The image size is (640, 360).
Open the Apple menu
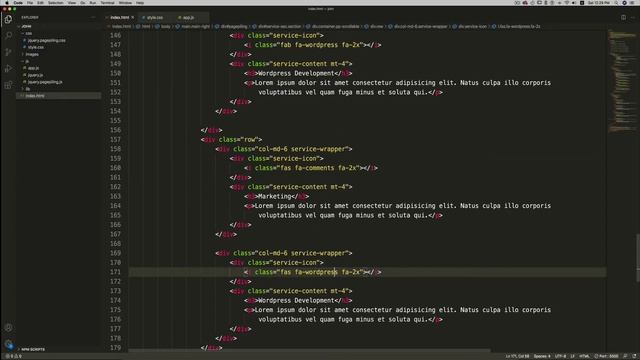click(x=7, y=3)
